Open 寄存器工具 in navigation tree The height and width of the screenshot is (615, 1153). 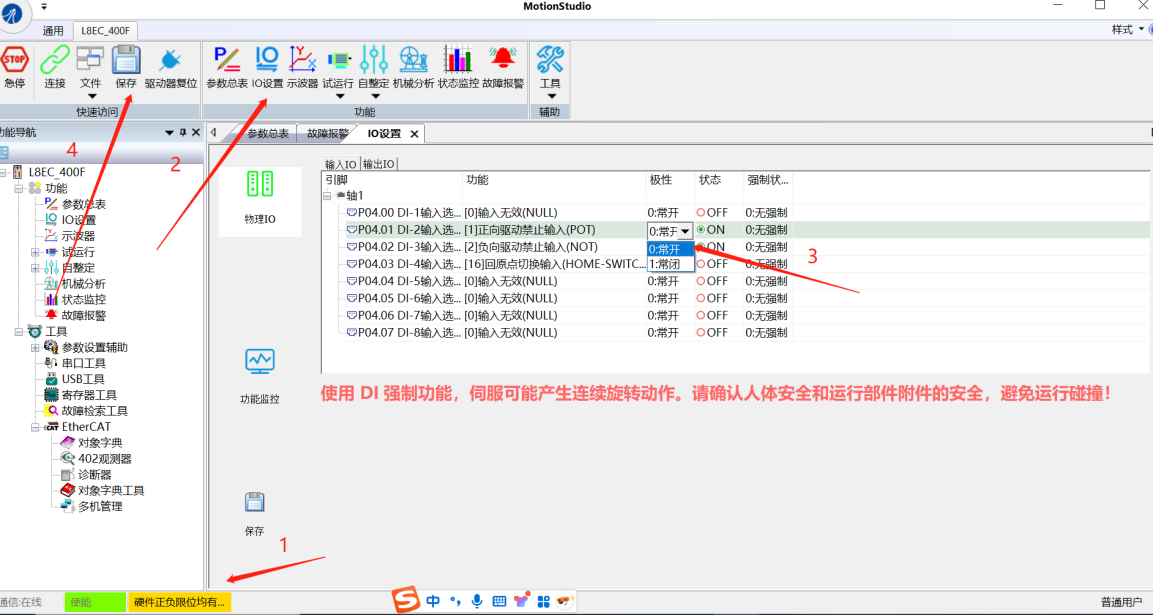point(89,395)
